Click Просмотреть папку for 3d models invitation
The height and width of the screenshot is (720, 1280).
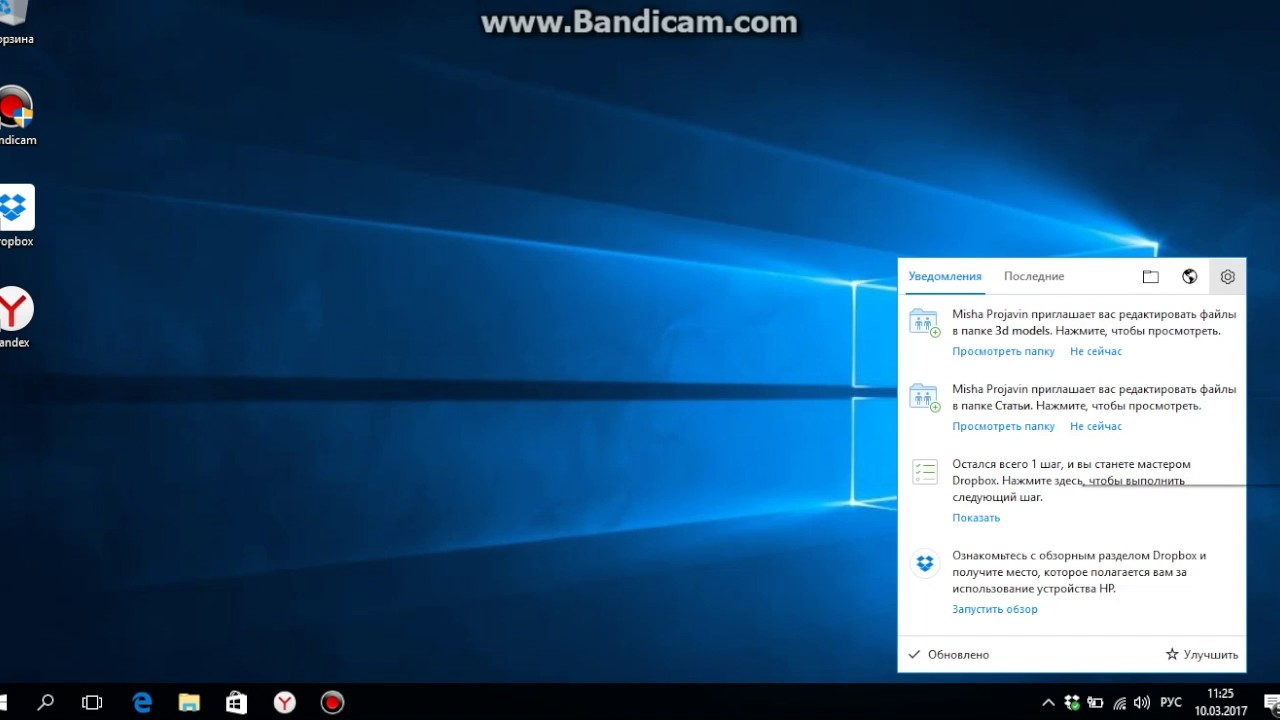tap(1003, 352)
